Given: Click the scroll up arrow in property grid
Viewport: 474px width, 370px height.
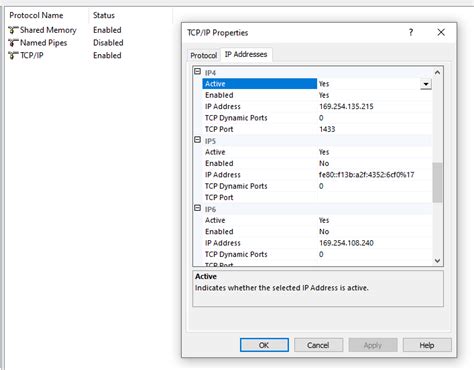Looking at the screenshot, I should [437, 72].
